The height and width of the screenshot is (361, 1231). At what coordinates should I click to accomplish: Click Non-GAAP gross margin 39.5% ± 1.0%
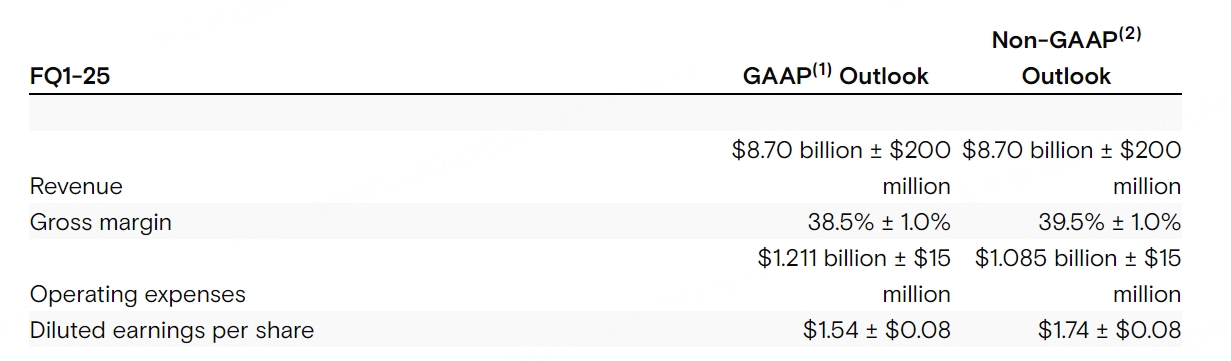coord(1110,222)
